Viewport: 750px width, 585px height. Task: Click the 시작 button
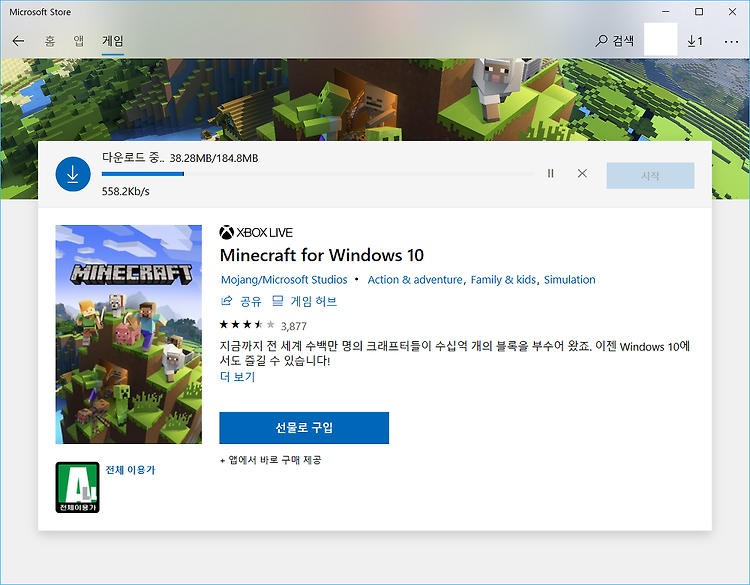click(x=651, y=176)
